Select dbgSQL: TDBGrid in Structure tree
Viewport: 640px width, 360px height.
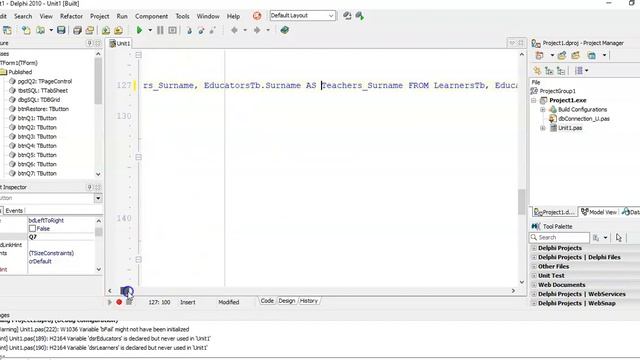click(39, 100)
